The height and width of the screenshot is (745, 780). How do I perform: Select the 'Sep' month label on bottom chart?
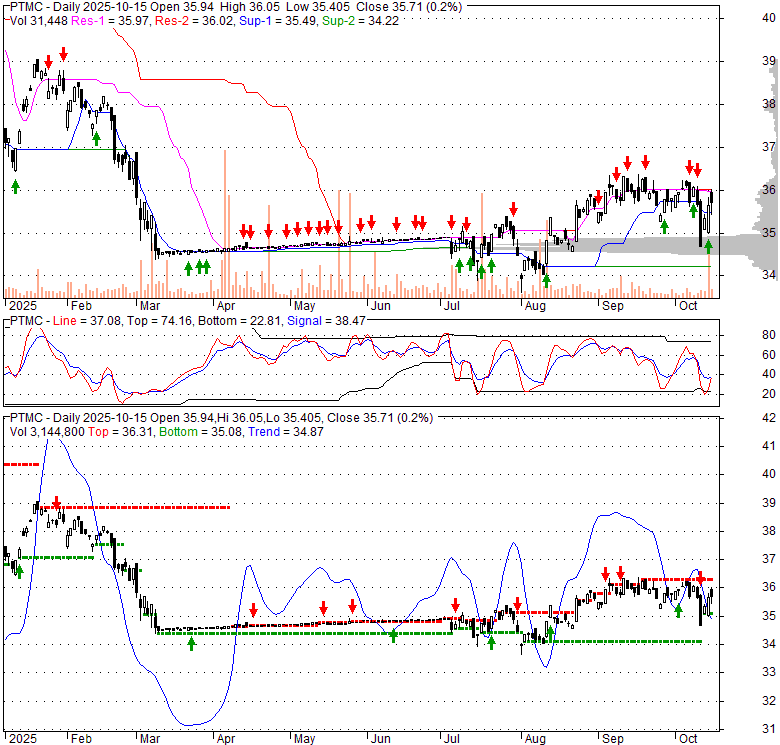tap(613, 739)
